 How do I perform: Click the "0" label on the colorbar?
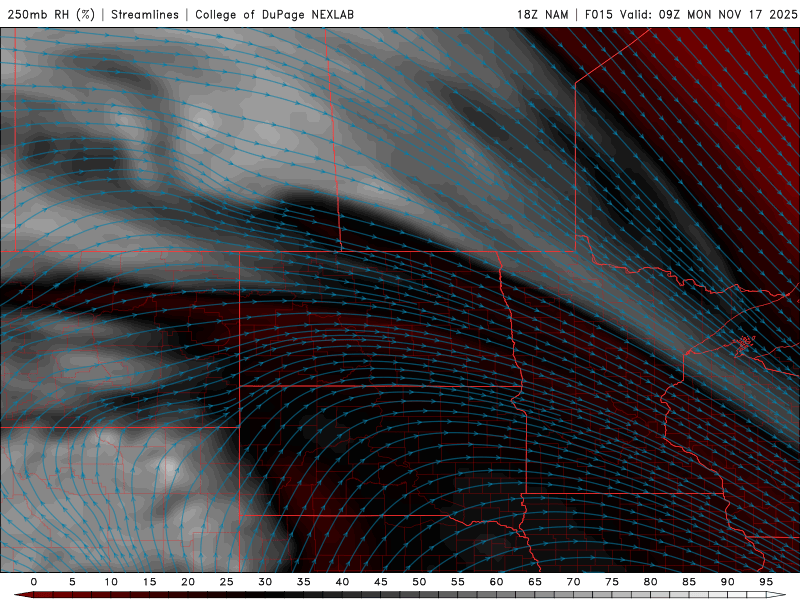point(34,582)
